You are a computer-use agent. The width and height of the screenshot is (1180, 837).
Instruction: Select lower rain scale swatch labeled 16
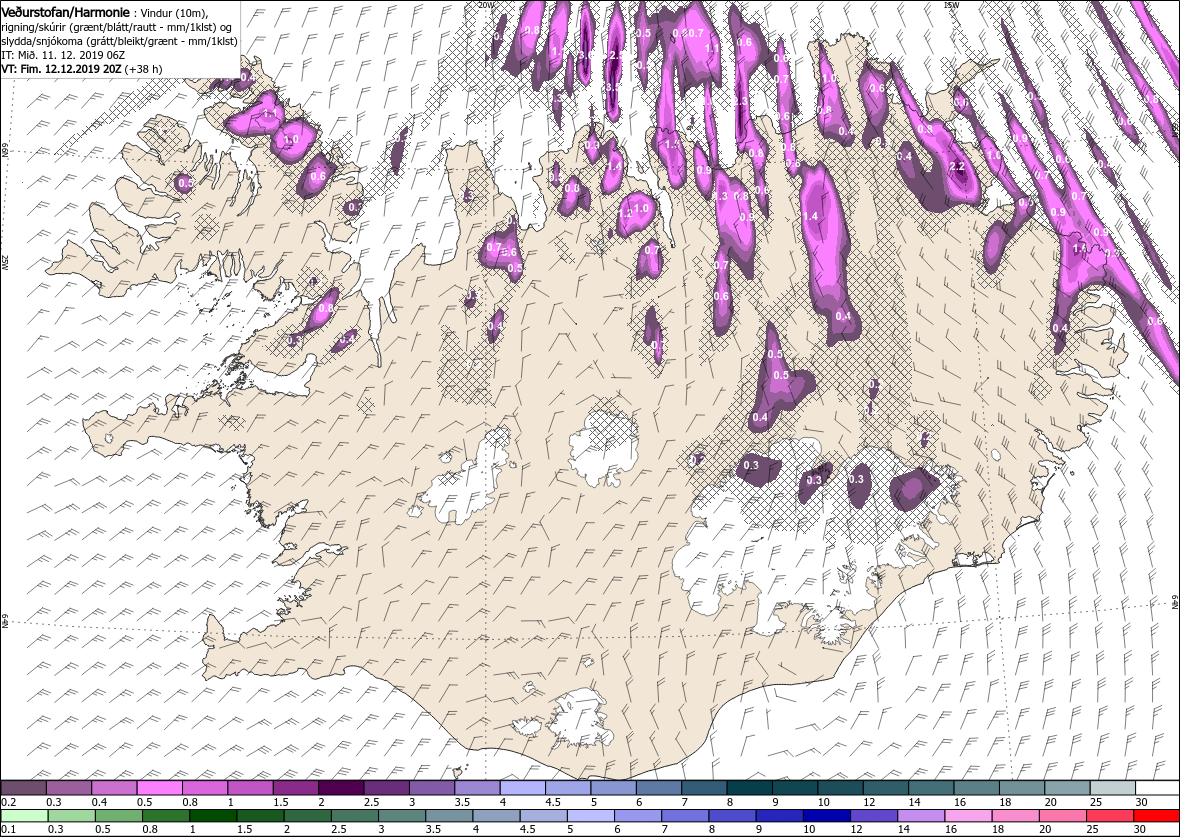click(967, 816)
